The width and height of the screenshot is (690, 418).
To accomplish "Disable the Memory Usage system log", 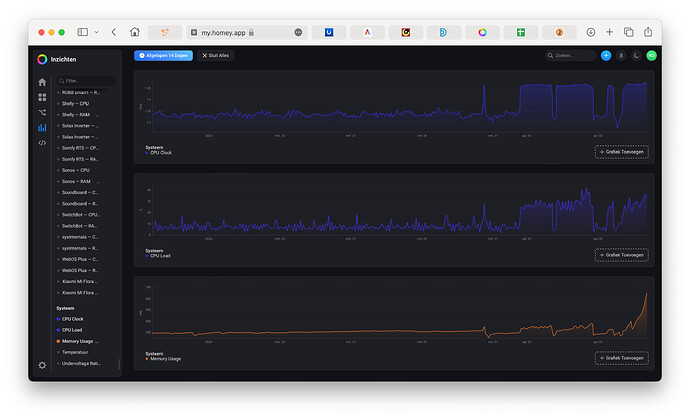I will 78,341.
